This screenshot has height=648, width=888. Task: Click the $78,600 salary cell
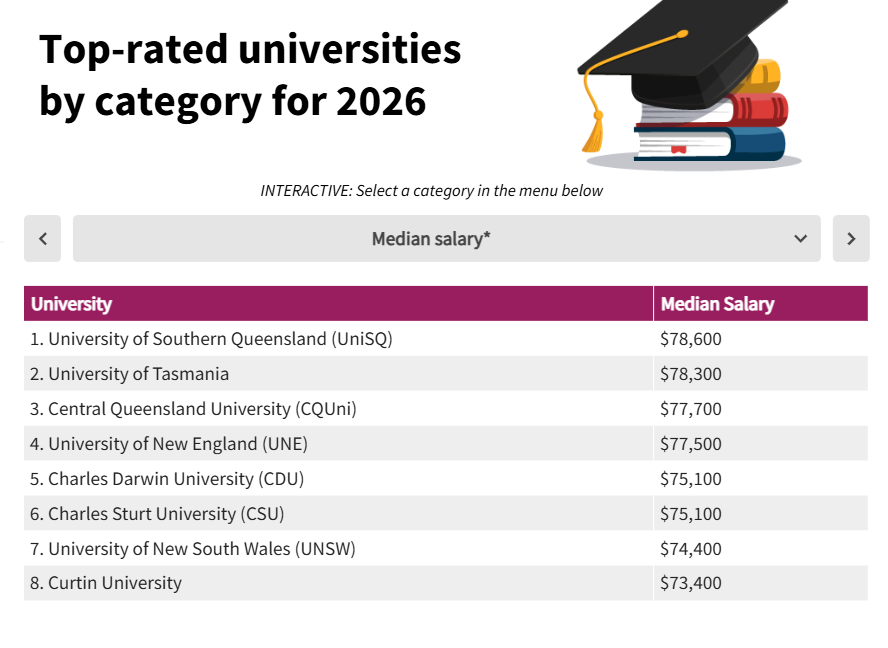click(691, 339)
